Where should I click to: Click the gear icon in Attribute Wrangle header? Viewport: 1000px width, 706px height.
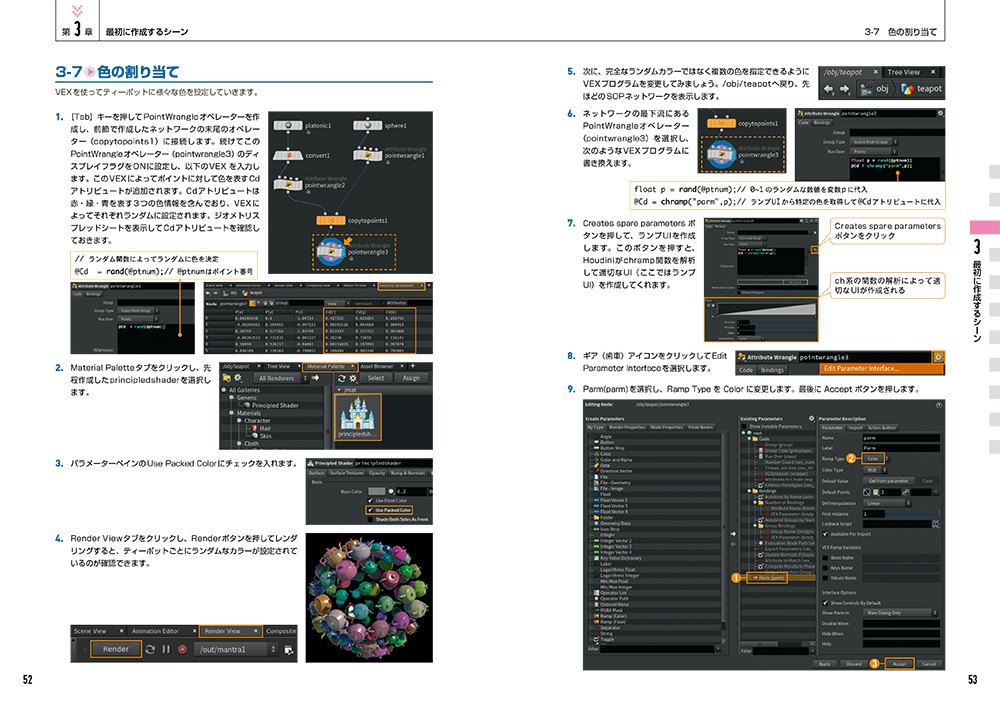click(936, 356)
